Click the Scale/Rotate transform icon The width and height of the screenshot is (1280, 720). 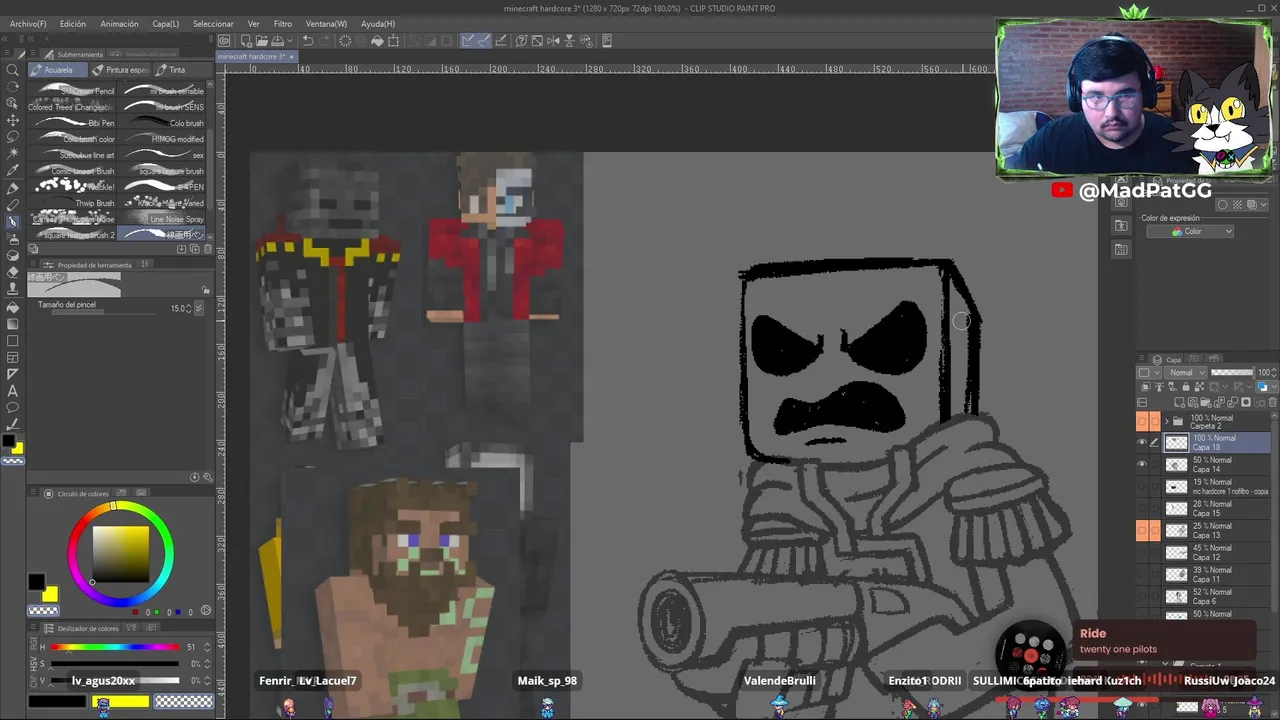click(x=393, y=41)
